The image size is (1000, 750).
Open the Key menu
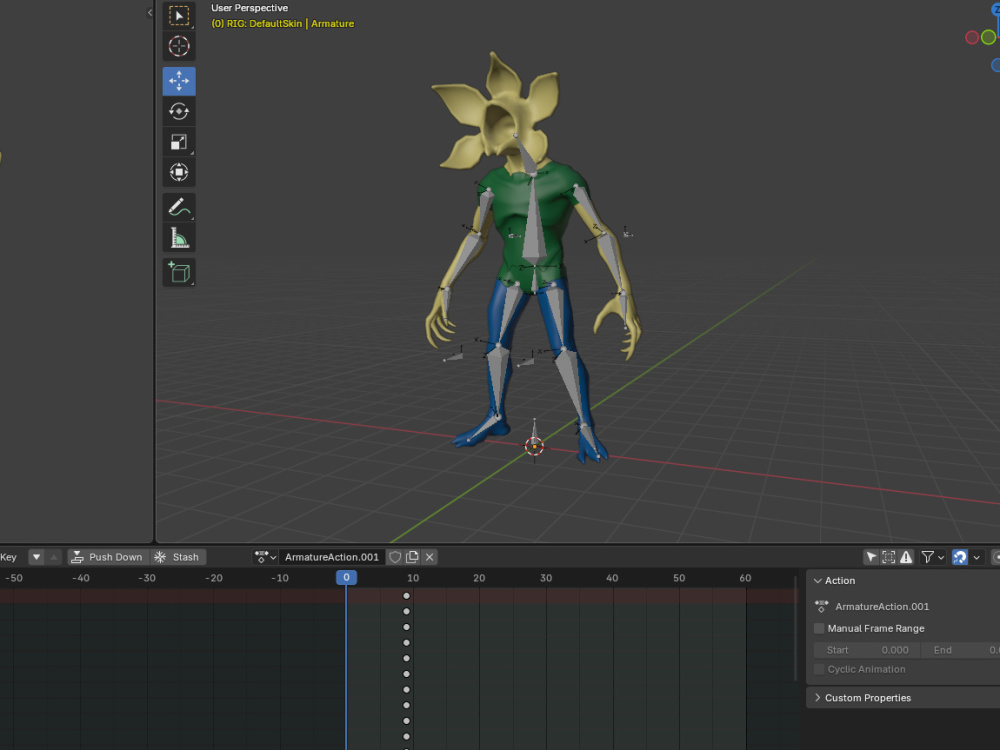pyautogui.click(x=8, y=557)
